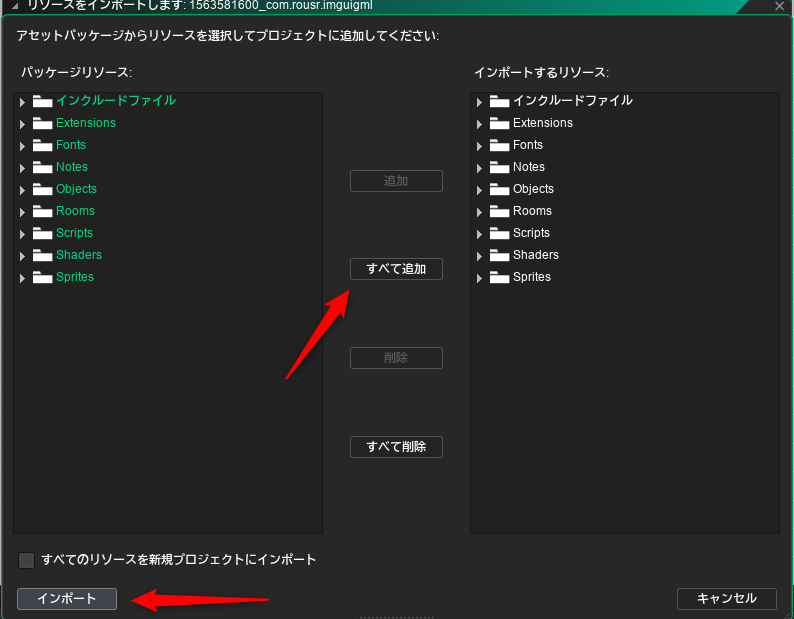794x619 pixels.
Task: Expand Extensions in package resources
Action: (x=22, y=124)
